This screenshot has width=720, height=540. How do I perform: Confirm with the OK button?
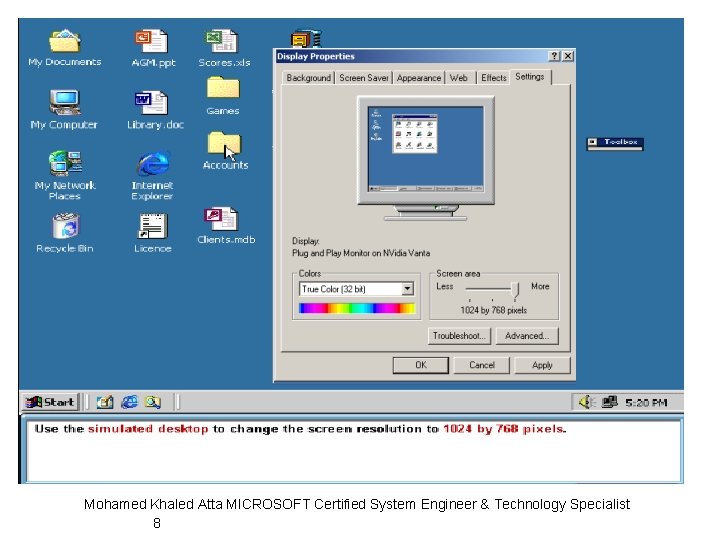pyautogui.click(x=421, y=365)
